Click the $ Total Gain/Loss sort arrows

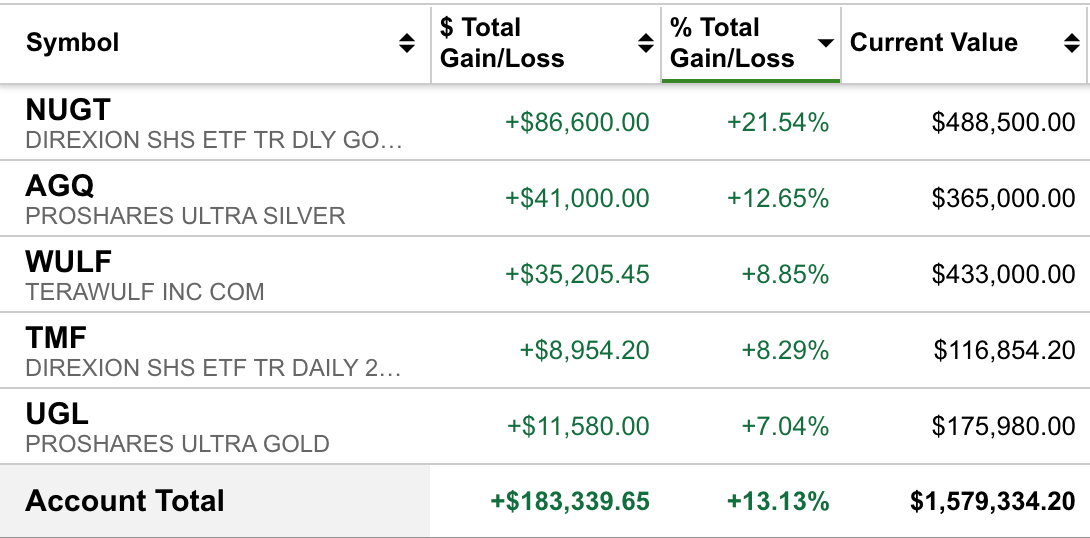(x=646, y=43)
